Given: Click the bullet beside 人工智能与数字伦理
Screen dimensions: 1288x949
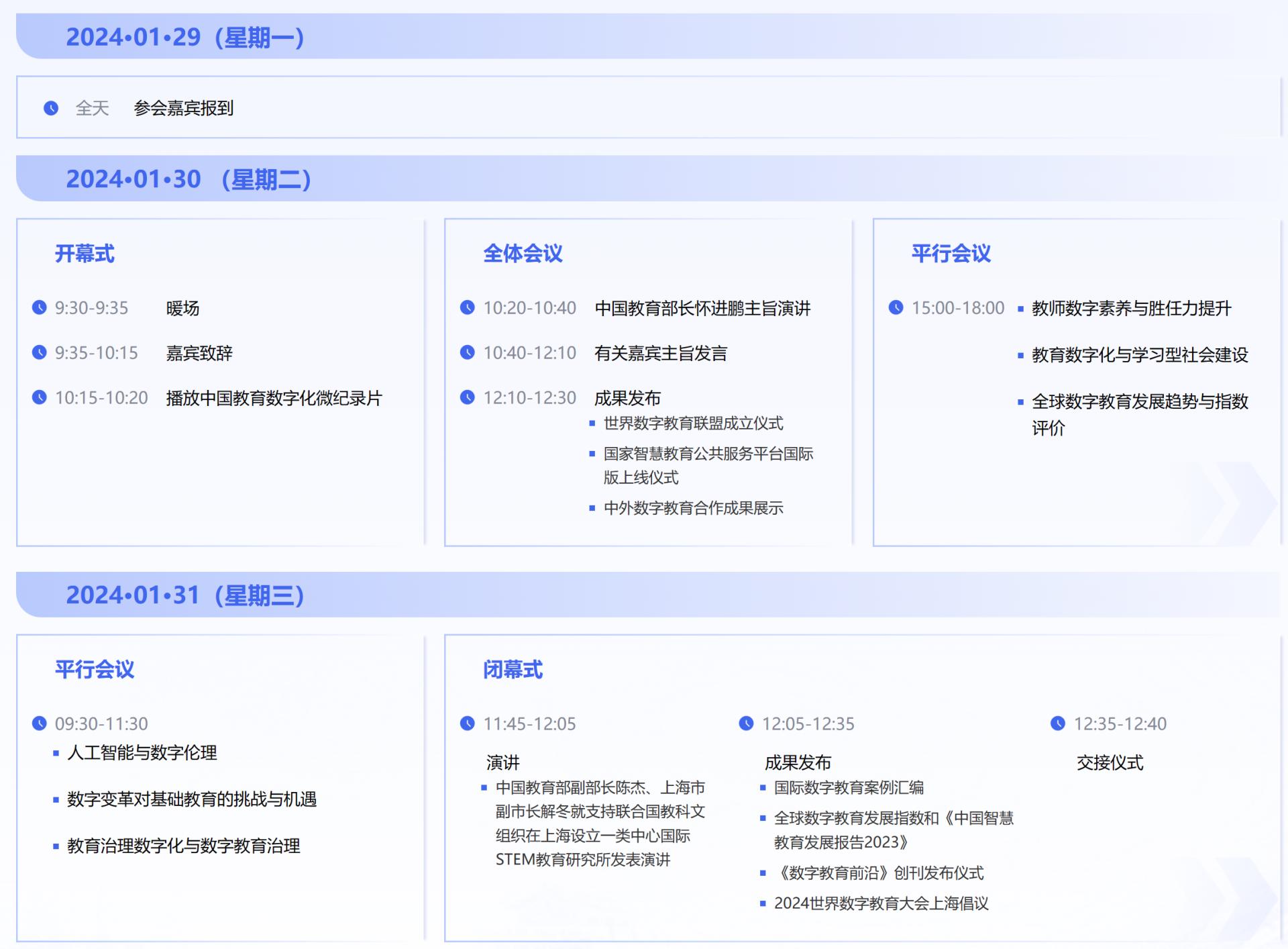Looking at the screenshot, I should pyautogui.click(x=56, y=753).
